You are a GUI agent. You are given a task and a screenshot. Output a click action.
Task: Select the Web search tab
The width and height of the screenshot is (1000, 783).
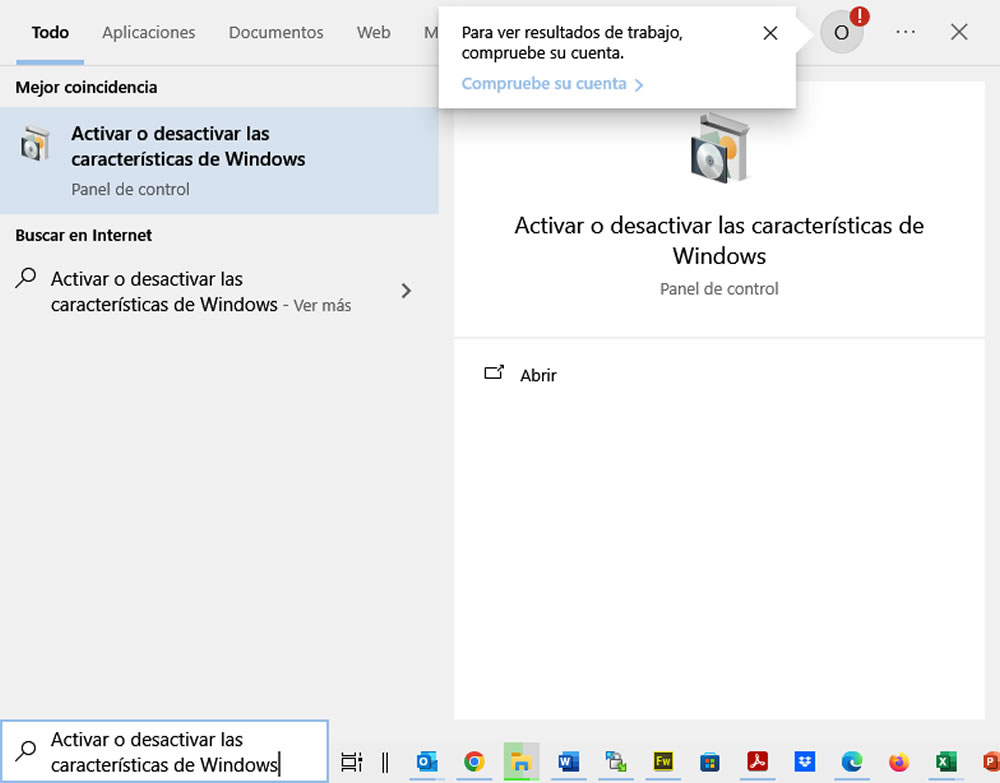click(373, 32)
